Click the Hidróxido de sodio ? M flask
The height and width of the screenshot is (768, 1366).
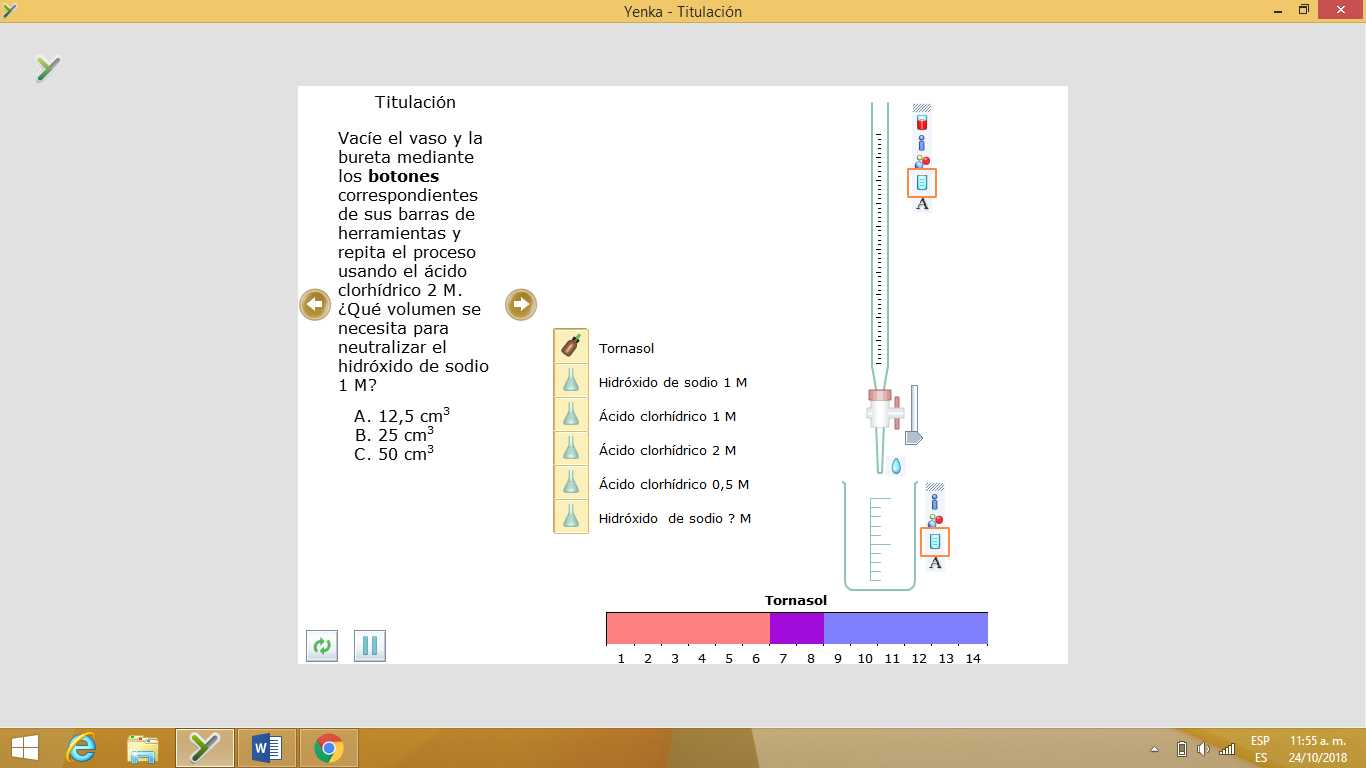tap(571, 517)
